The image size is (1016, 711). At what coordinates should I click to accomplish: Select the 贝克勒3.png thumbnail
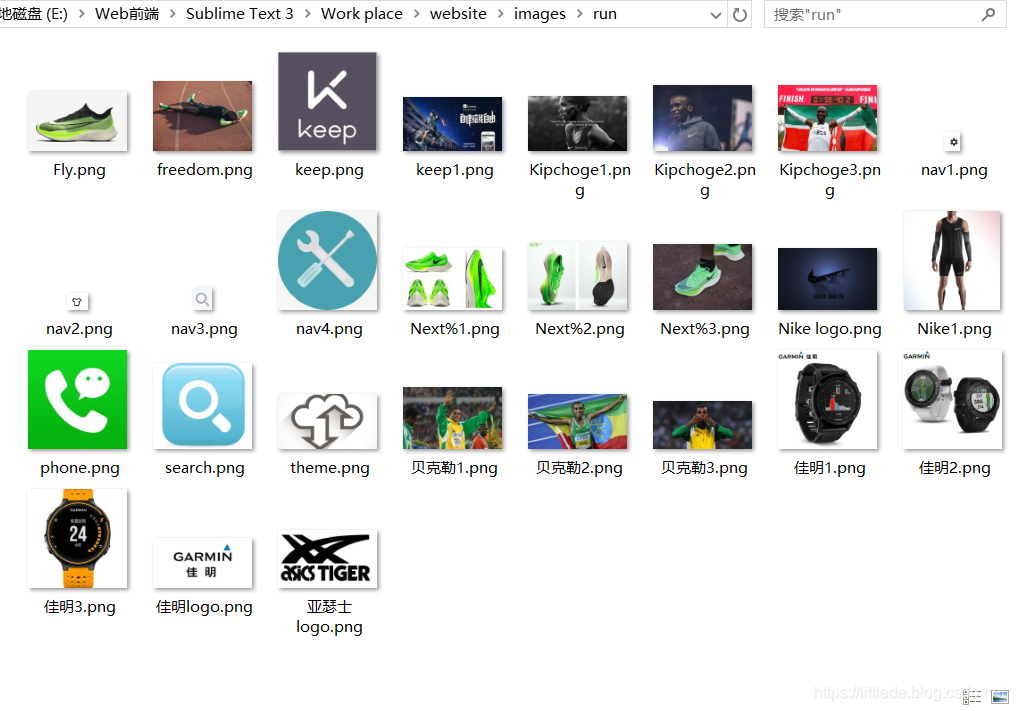[702, 425]
